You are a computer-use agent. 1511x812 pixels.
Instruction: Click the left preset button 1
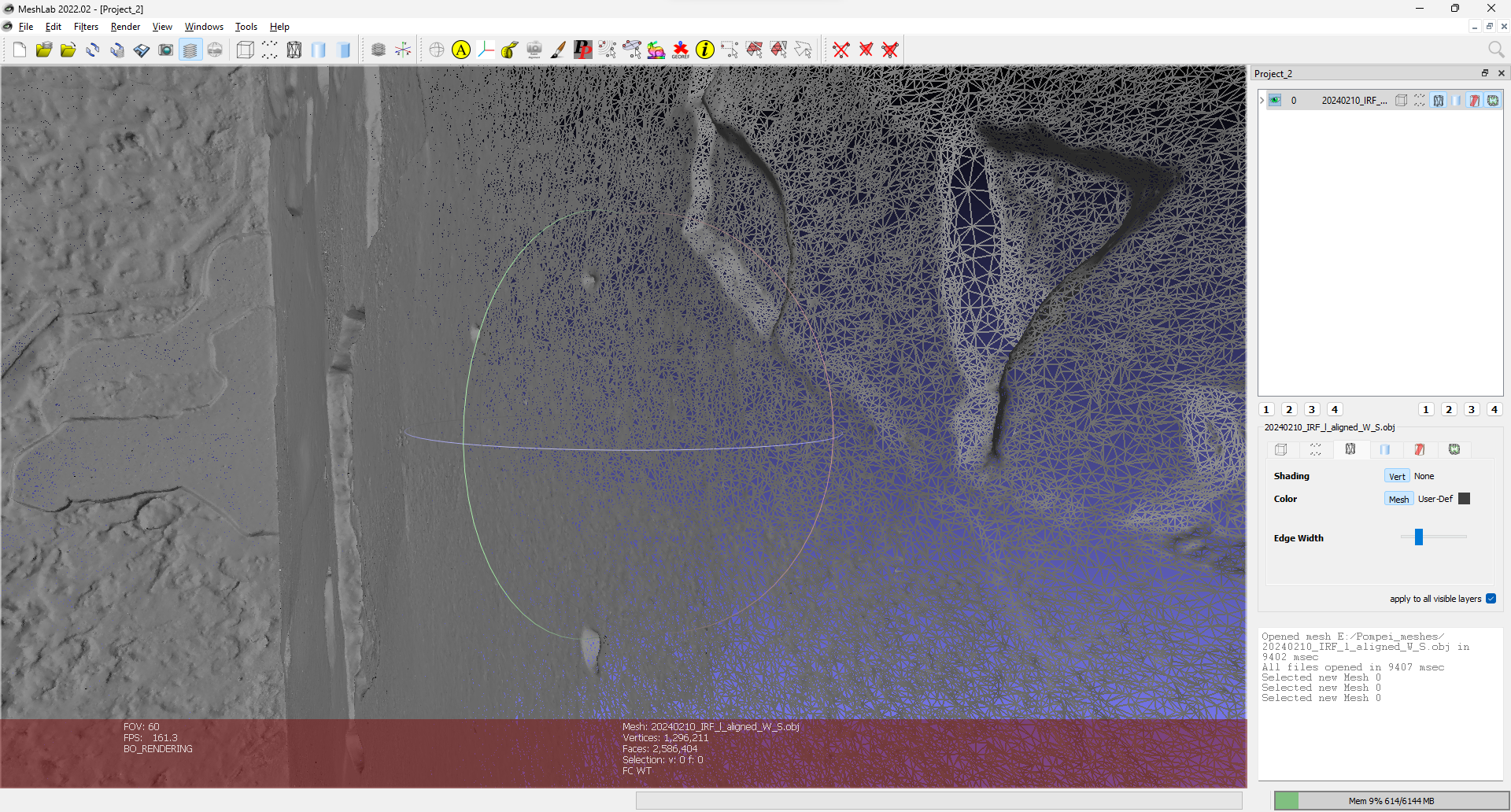[1266, 409]
